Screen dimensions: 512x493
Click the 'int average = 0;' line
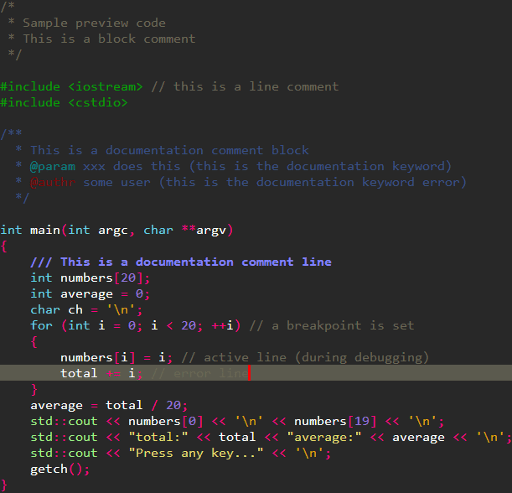coord(90,294)
